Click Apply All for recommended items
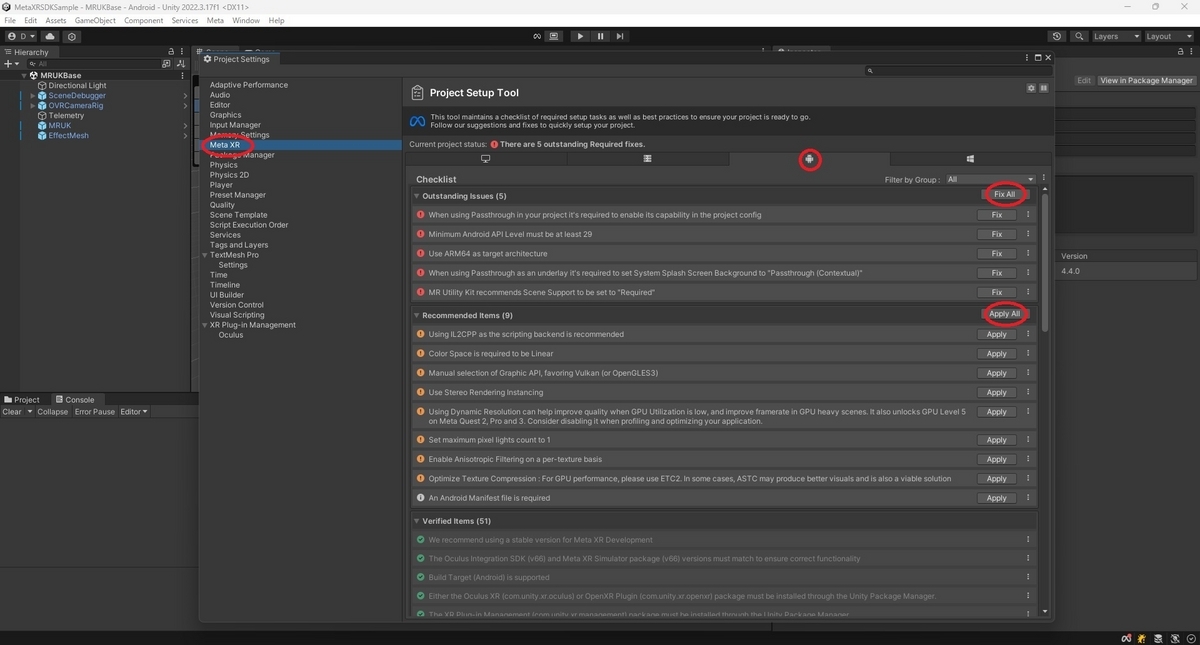1200x645 pixels. click(1004, 314)
